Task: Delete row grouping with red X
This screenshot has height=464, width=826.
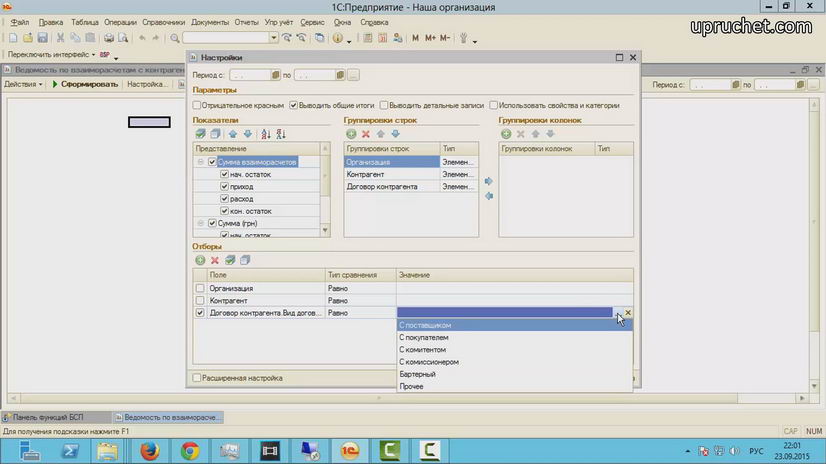Action: pos(366,134)
